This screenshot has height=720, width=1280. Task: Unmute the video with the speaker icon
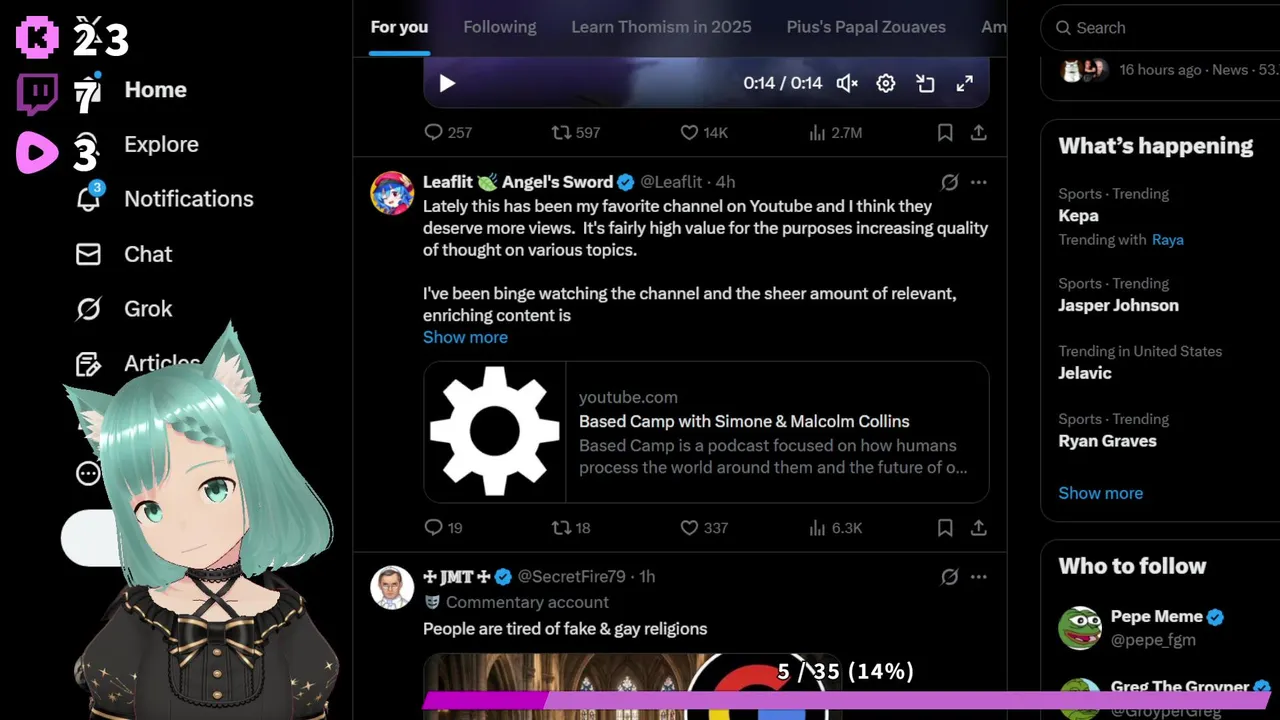pos(847,84)
